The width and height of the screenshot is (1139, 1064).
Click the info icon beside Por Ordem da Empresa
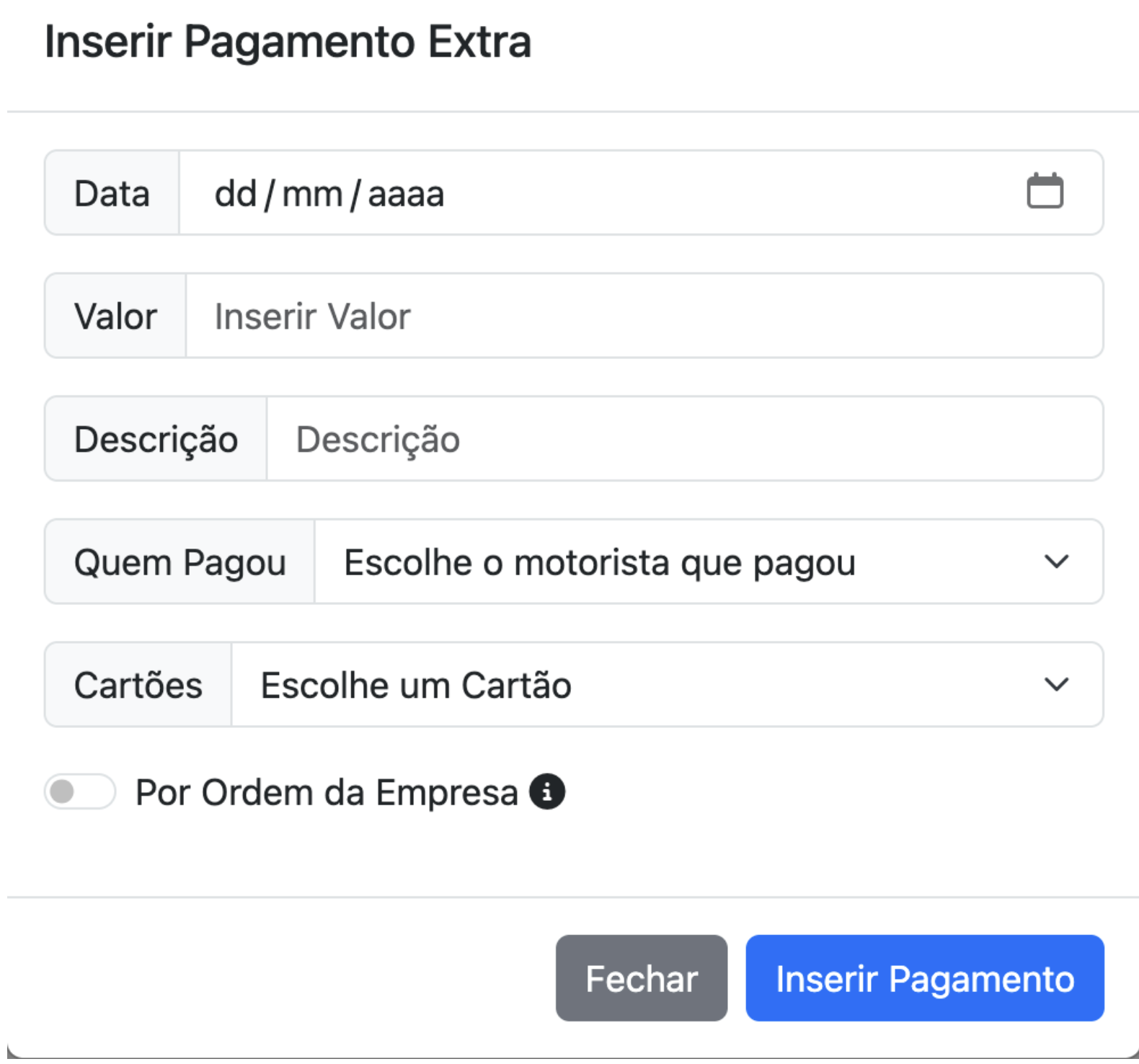click(x=547, y=792)
